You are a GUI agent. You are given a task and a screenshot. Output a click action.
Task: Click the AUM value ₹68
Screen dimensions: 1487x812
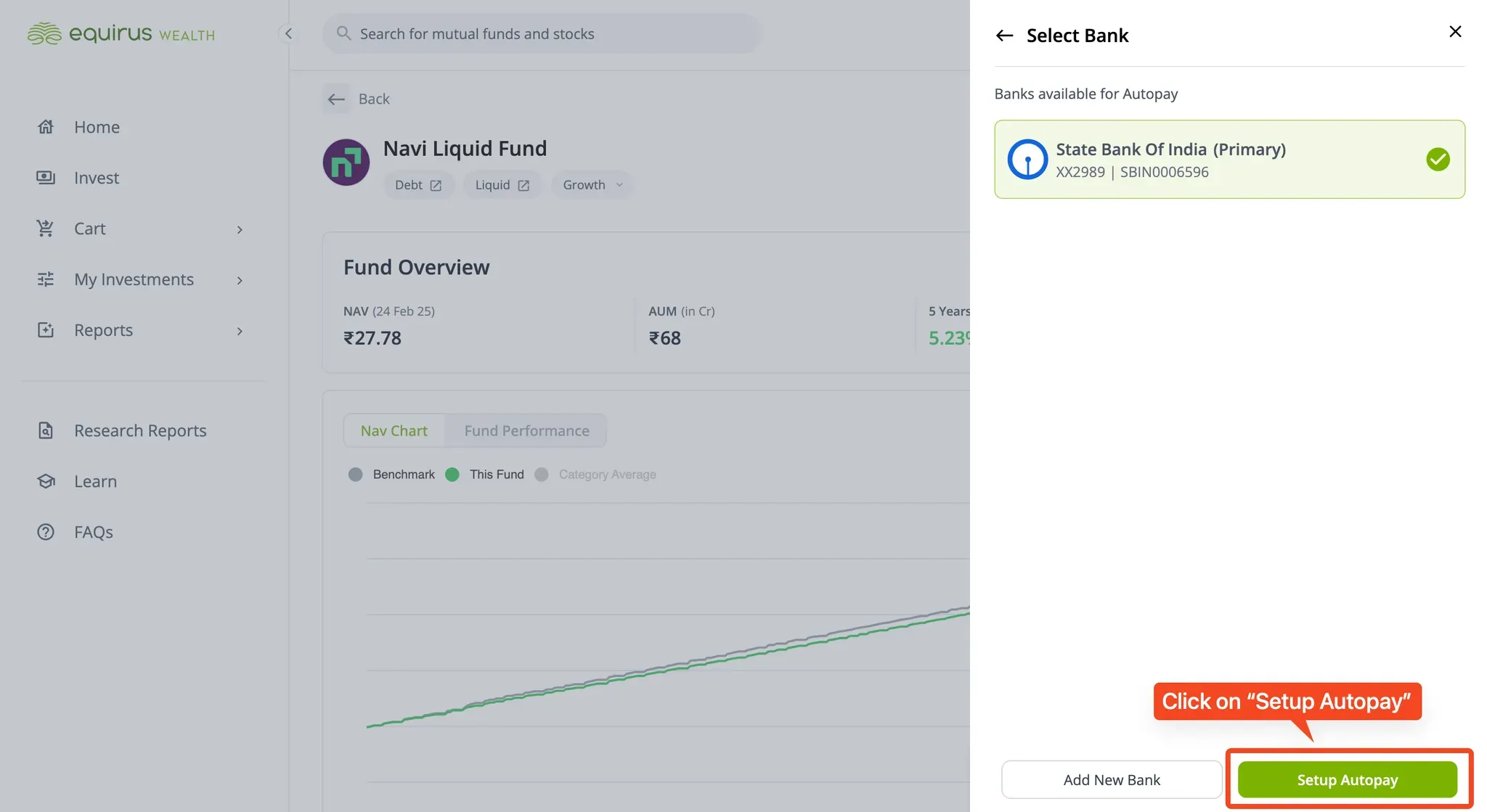coord(665,338)
